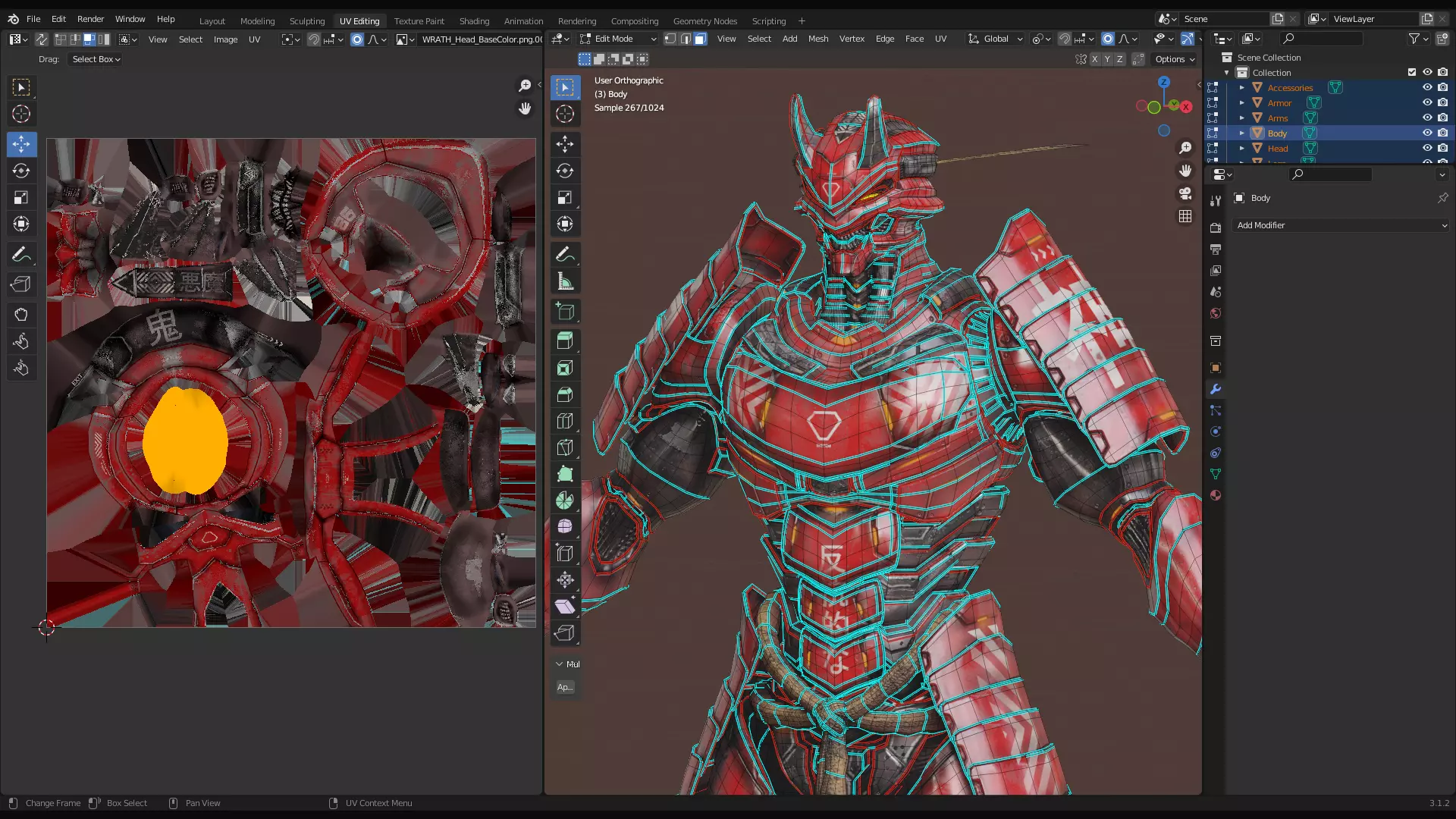Select the Annotate tool in UV editor

coord(21,254)
